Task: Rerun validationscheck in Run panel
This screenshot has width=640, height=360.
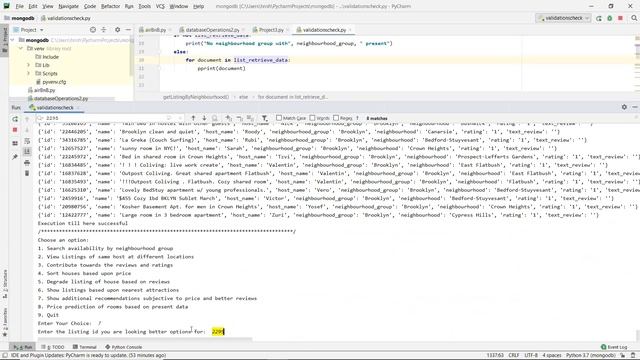Action: 15,119
